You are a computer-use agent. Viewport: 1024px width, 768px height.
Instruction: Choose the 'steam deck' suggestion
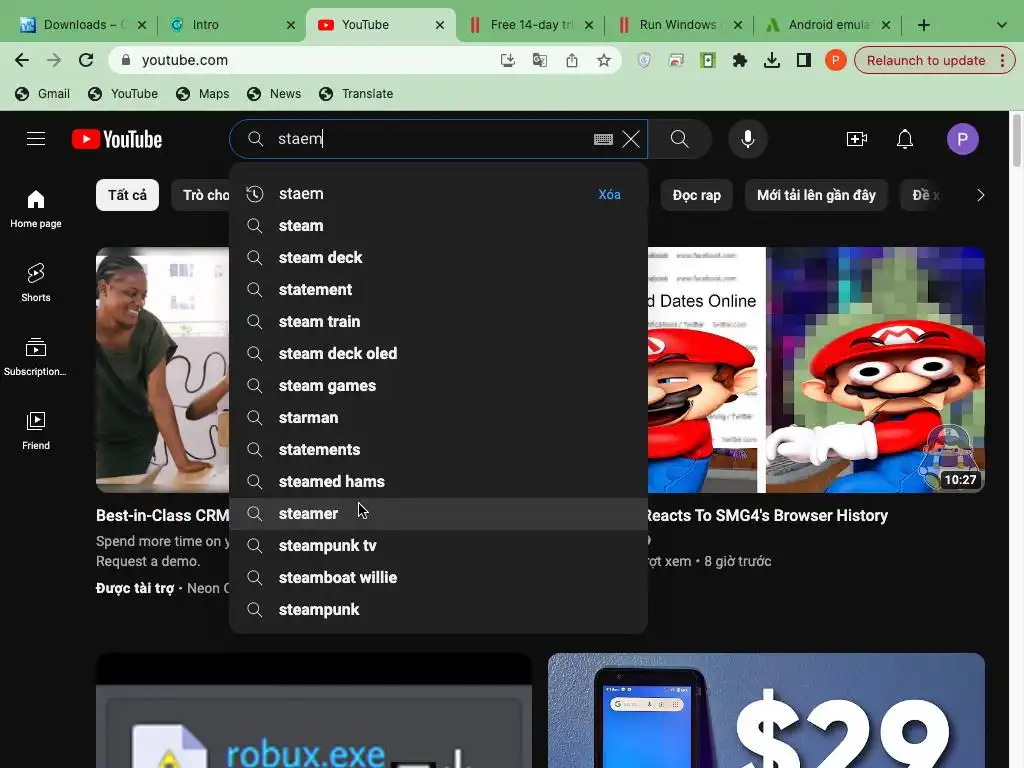coord(438,258)
